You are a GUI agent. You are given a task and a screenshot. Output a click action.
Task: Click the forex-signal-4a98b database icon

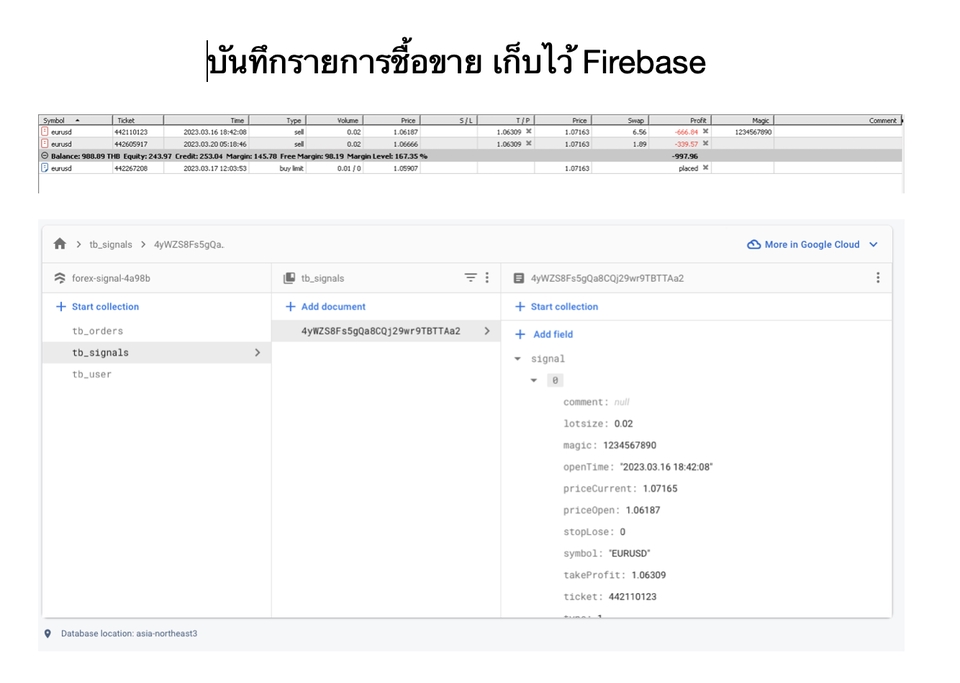coord(59,278)
